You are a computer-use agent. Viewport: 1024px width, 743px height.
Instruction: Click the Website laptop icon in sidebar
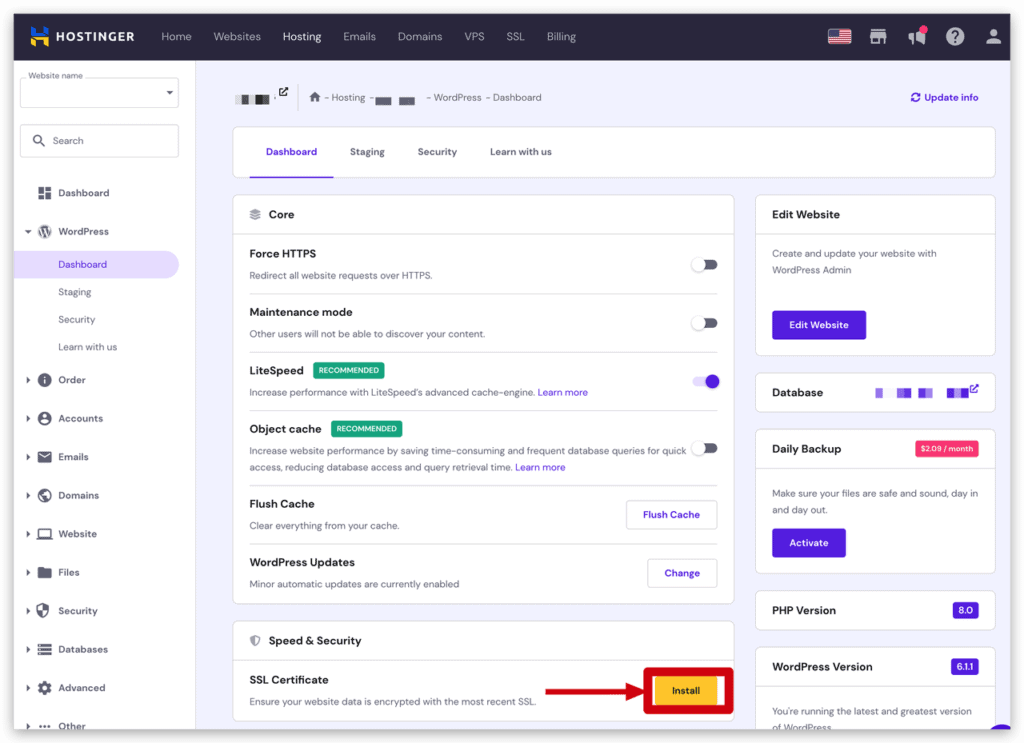point(44,534)
